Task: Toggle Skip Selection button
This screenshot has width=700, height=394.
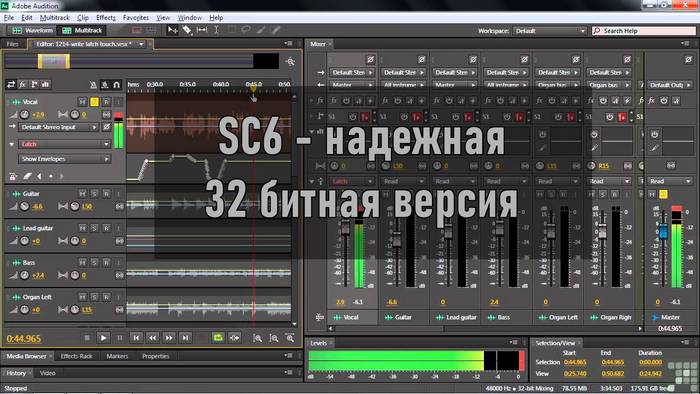Action: coord(234,338)
